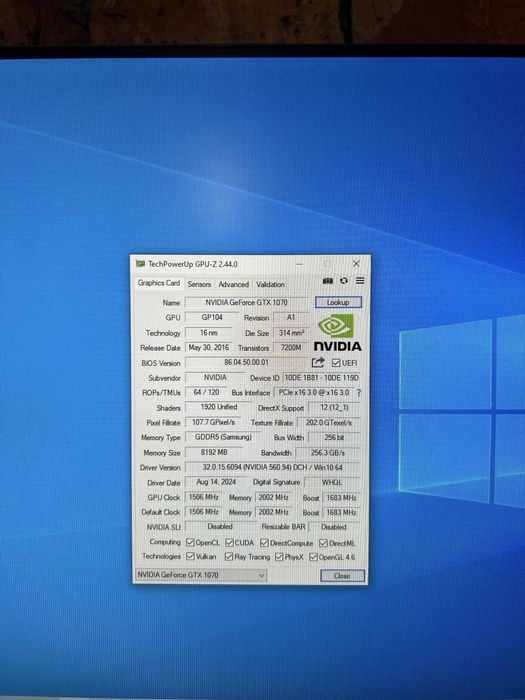Click the Die Size value 314 mm²

pyautogui.click(x=291, y=333)
